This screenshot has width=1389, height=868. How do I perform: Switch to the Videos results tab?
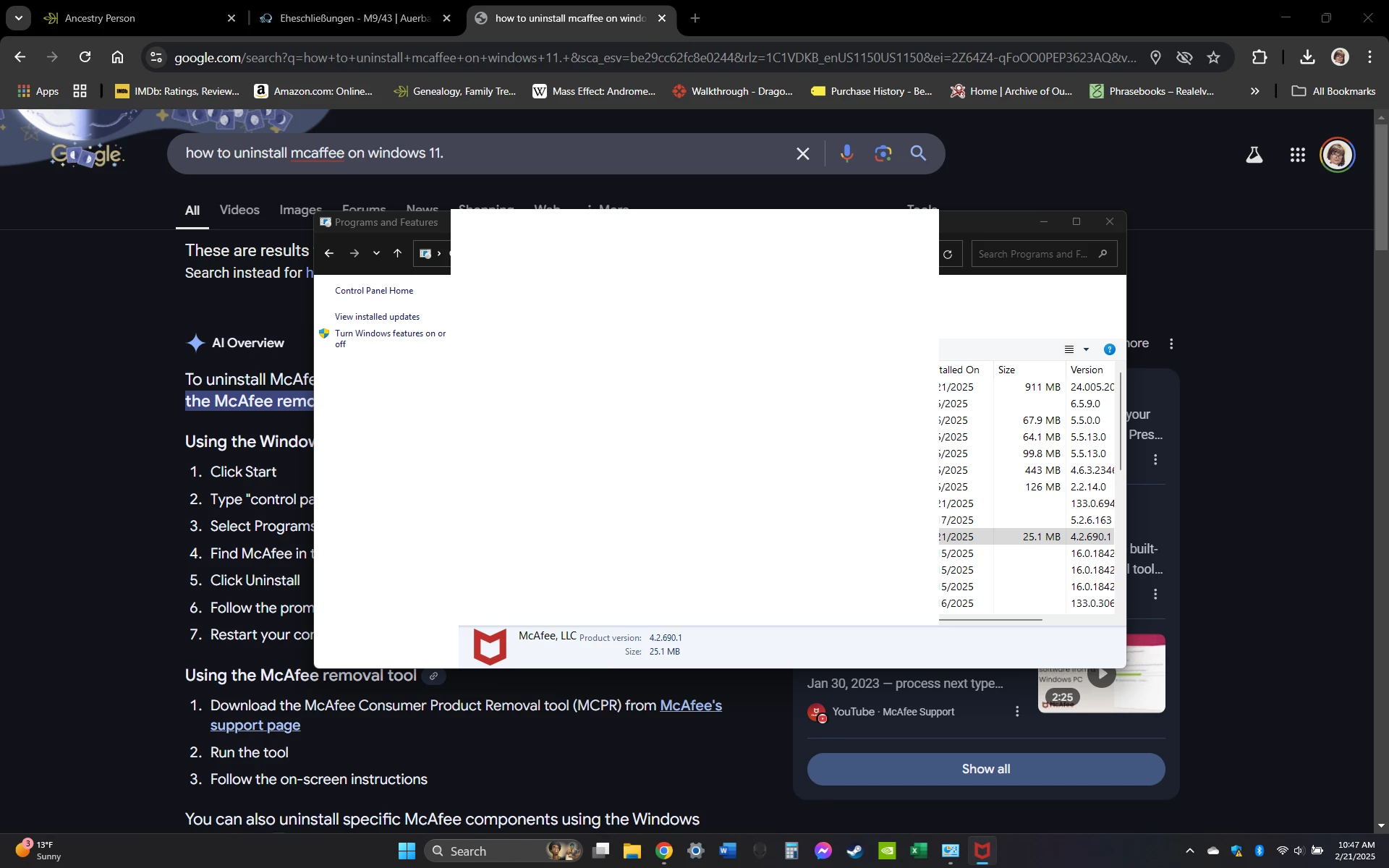pyautogui.click(x=239, y=210)
